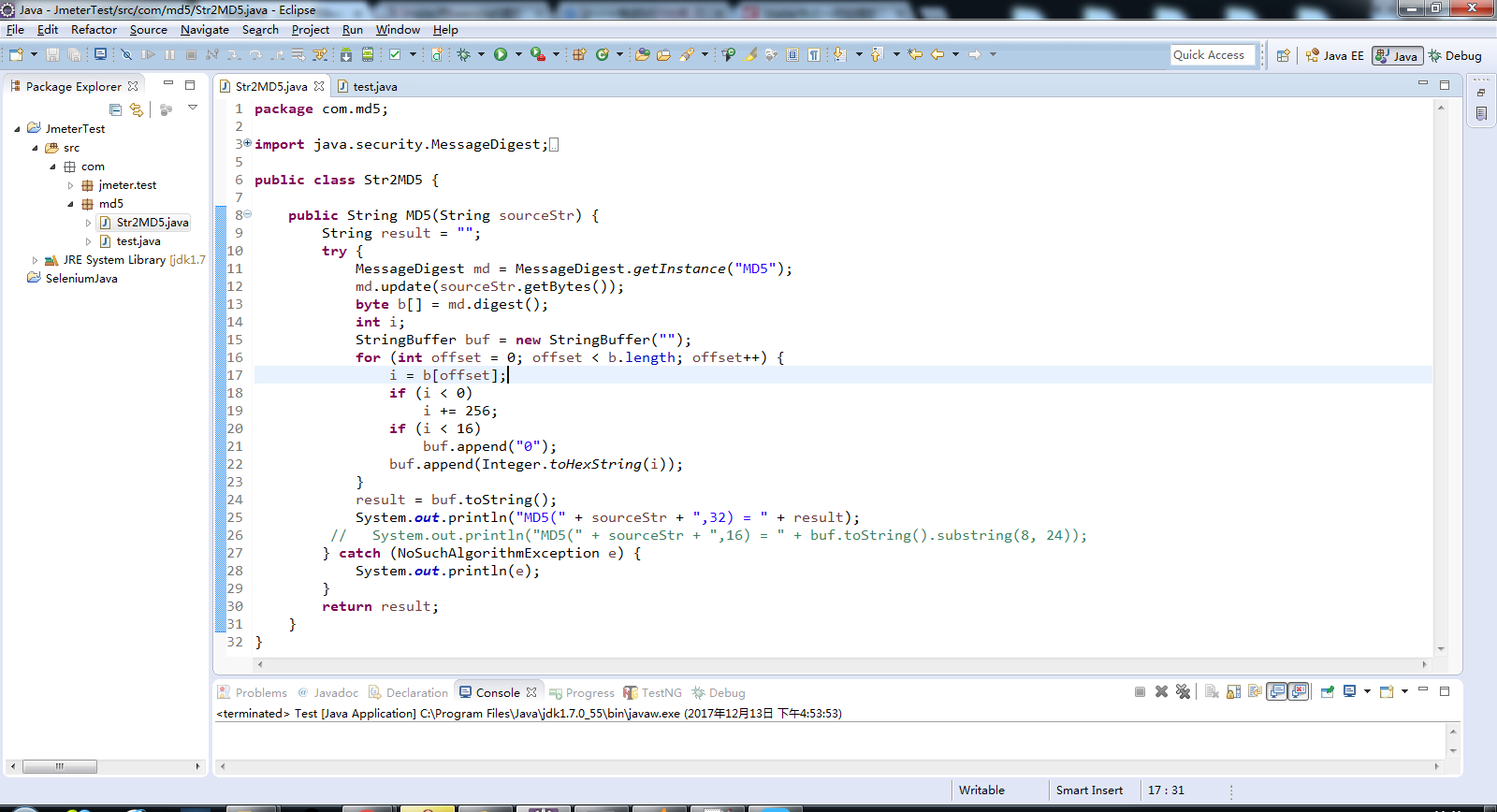The image size is (1497, 812).
Task: Click the Previous Annotation arrow icon
Action: 877,54
